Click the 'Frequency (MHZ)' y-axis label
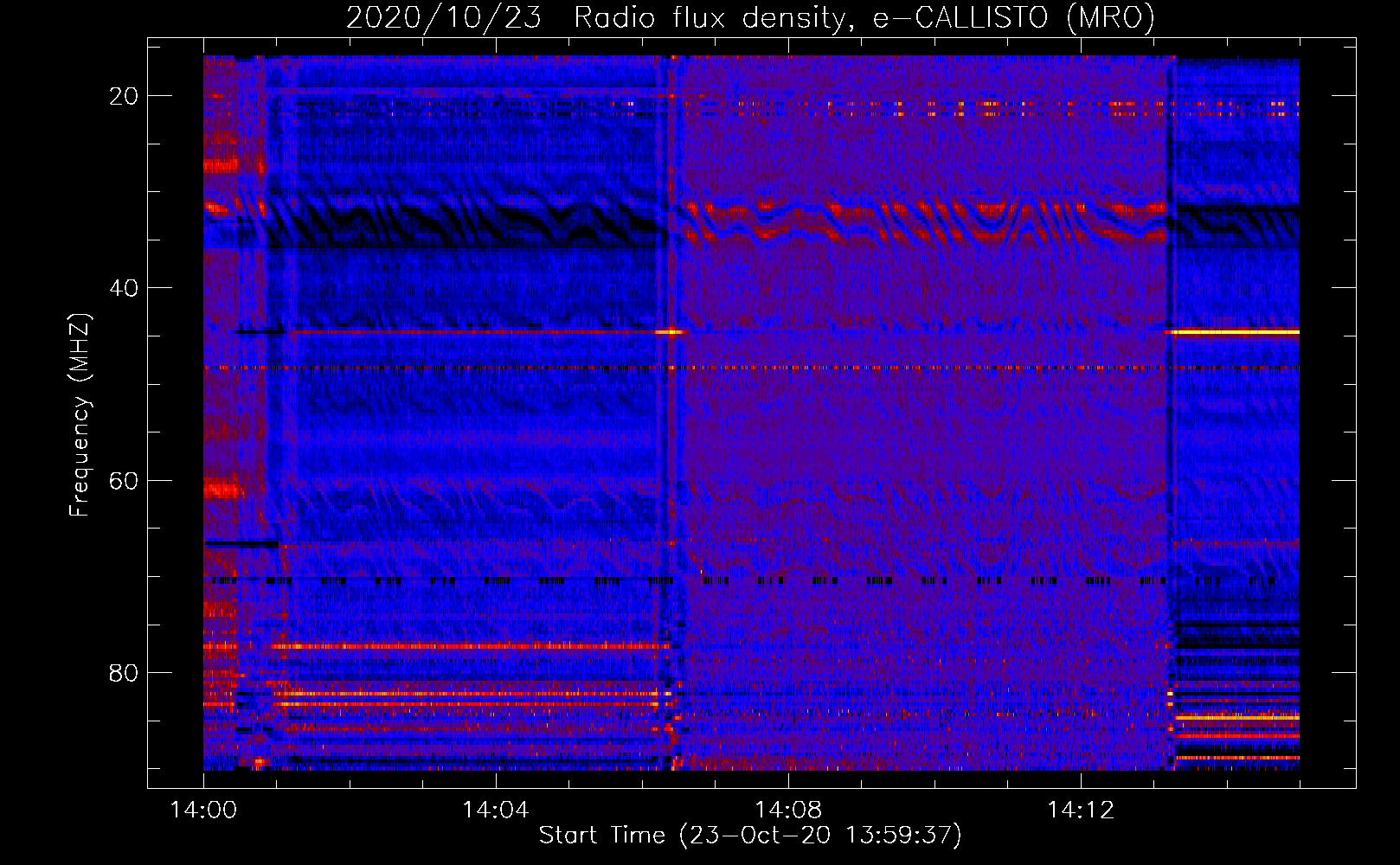The height and width of the screenshot is (865, 1400). coord(80,415)
